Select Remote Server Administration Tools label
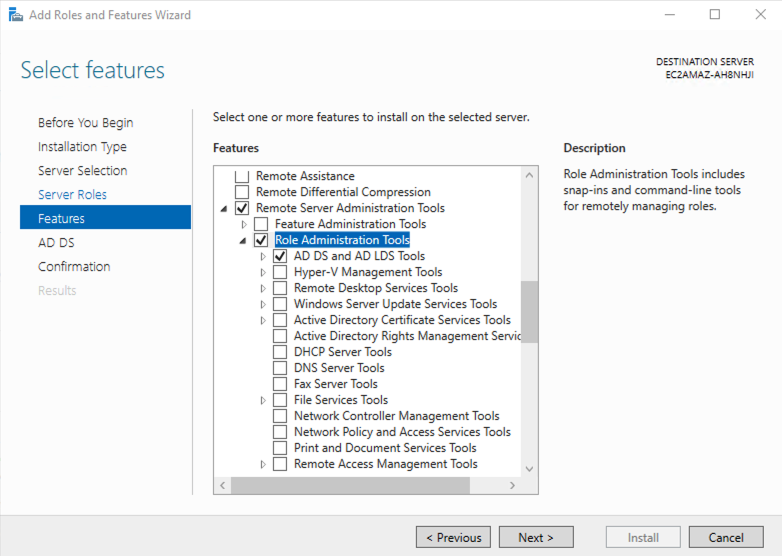The image size is (782, 556). tap(350, 208)
